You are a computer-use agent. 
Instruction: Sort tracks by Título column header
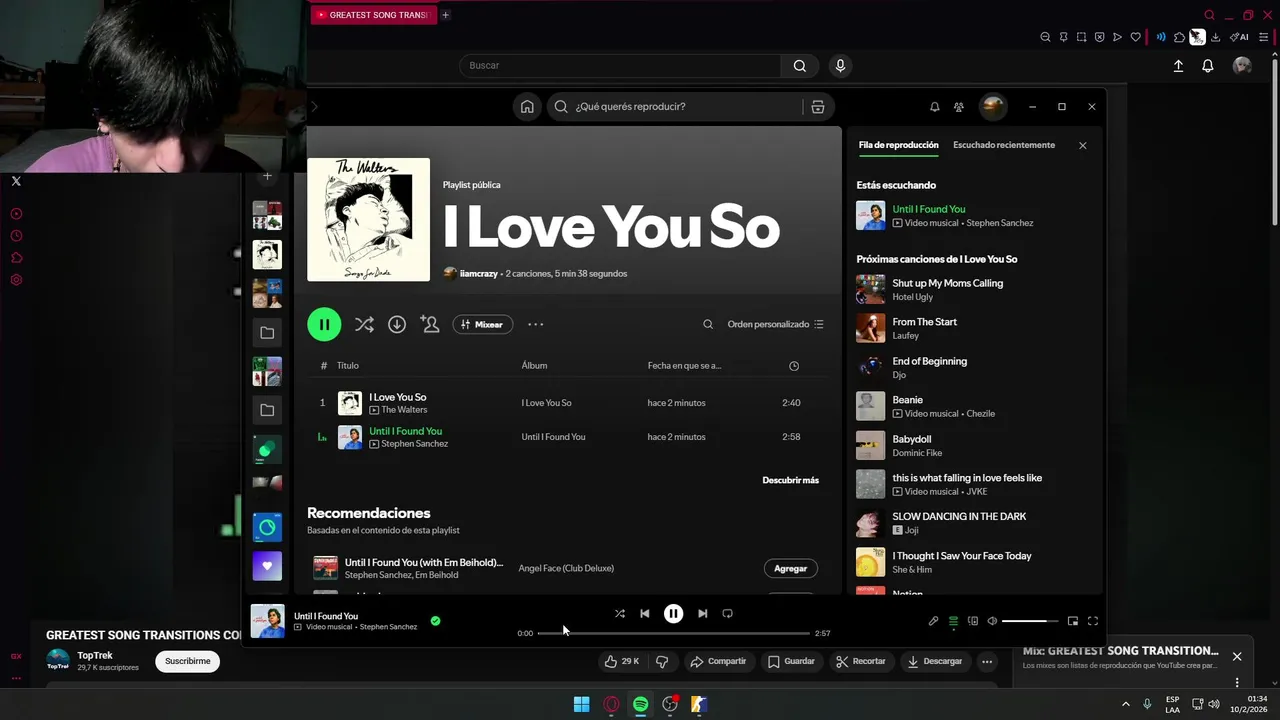[x=348, y=366]
